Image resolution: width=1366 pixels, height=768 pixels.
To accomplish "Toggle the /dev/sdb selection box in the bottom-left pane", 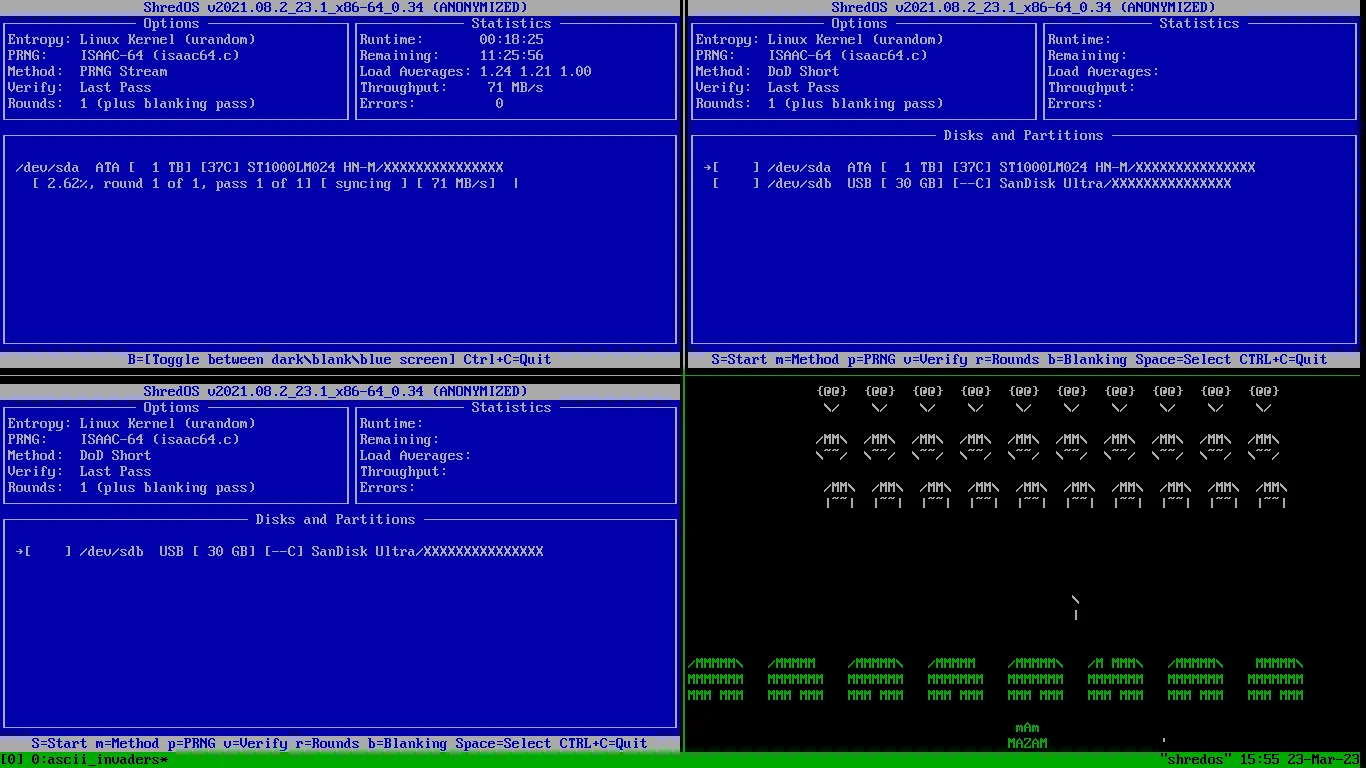I will tap(47, 551).
